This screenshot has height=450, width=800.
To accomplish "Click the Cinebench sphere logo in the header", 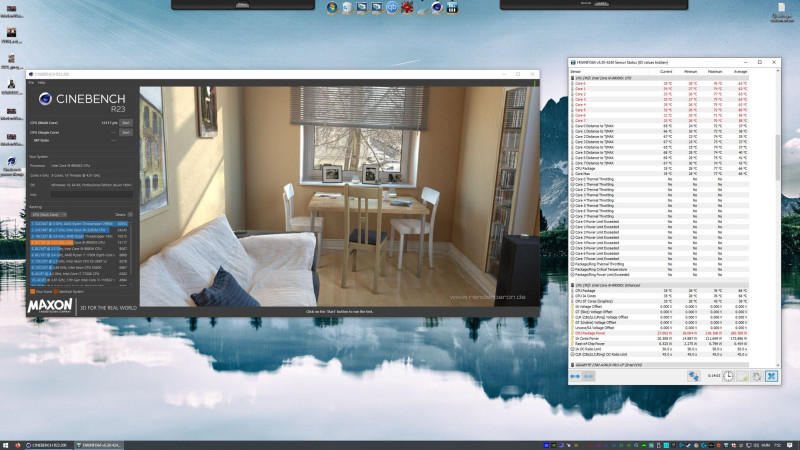I will [x=45, y=98].
